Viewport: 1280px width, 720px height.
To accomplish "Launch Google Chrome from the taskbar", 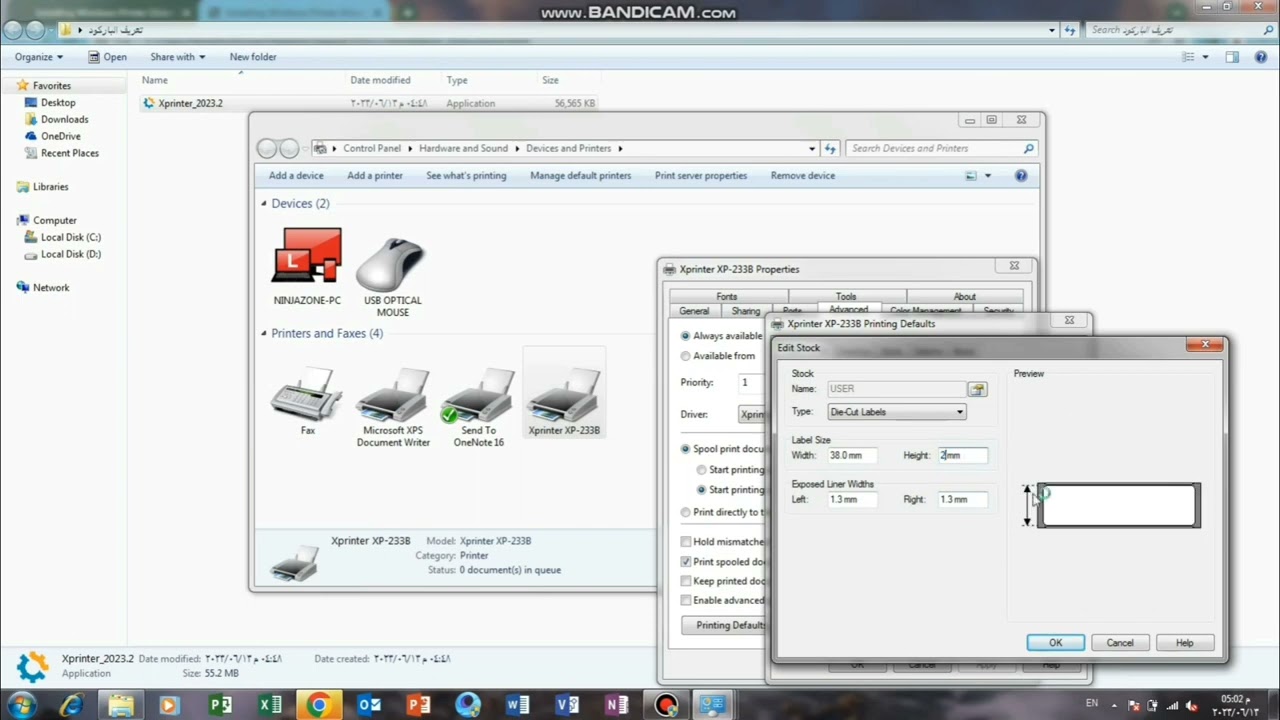I will tap(318, 705).
